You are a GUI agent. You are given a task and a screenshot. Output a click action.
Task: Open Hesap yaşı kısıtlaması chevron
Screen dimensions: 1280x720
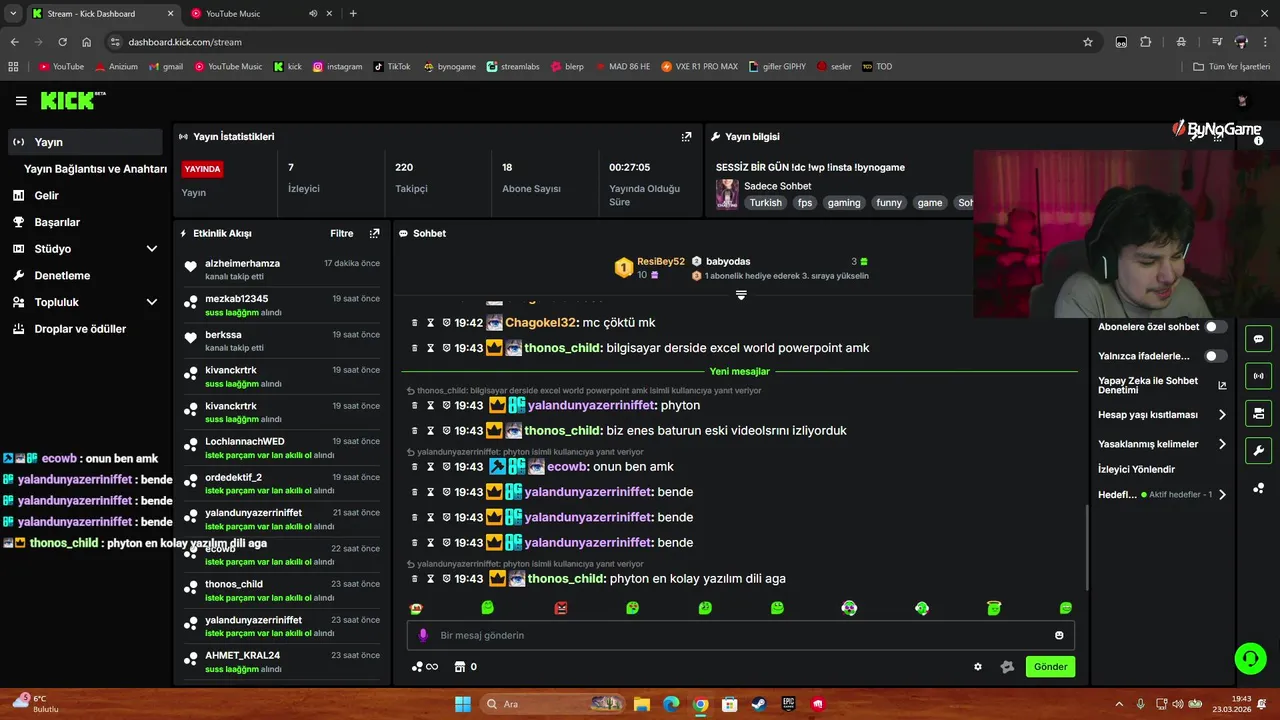pyautogui.click(x=1222, y=415)
